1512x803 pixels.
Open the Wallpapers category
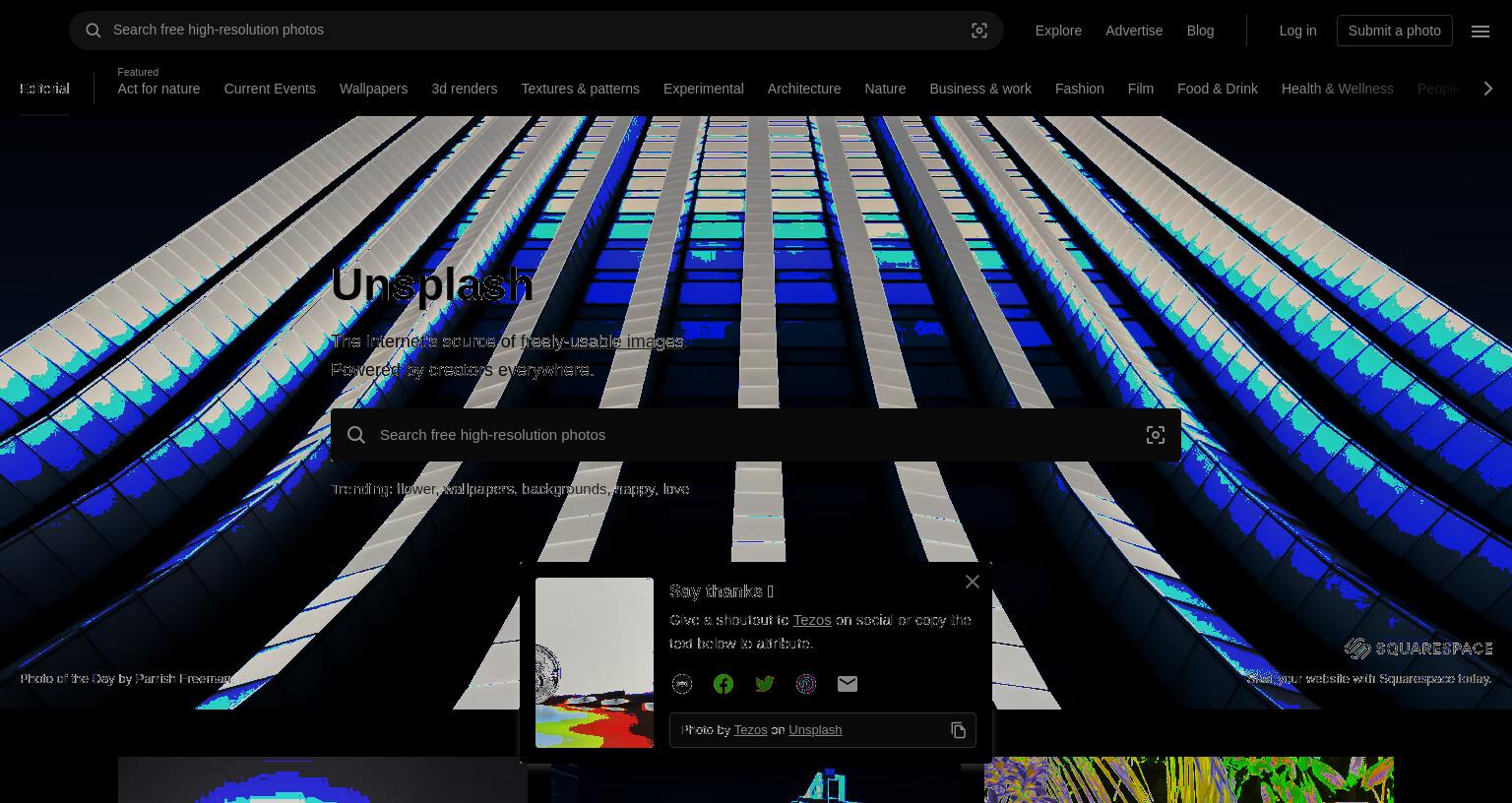373,89
